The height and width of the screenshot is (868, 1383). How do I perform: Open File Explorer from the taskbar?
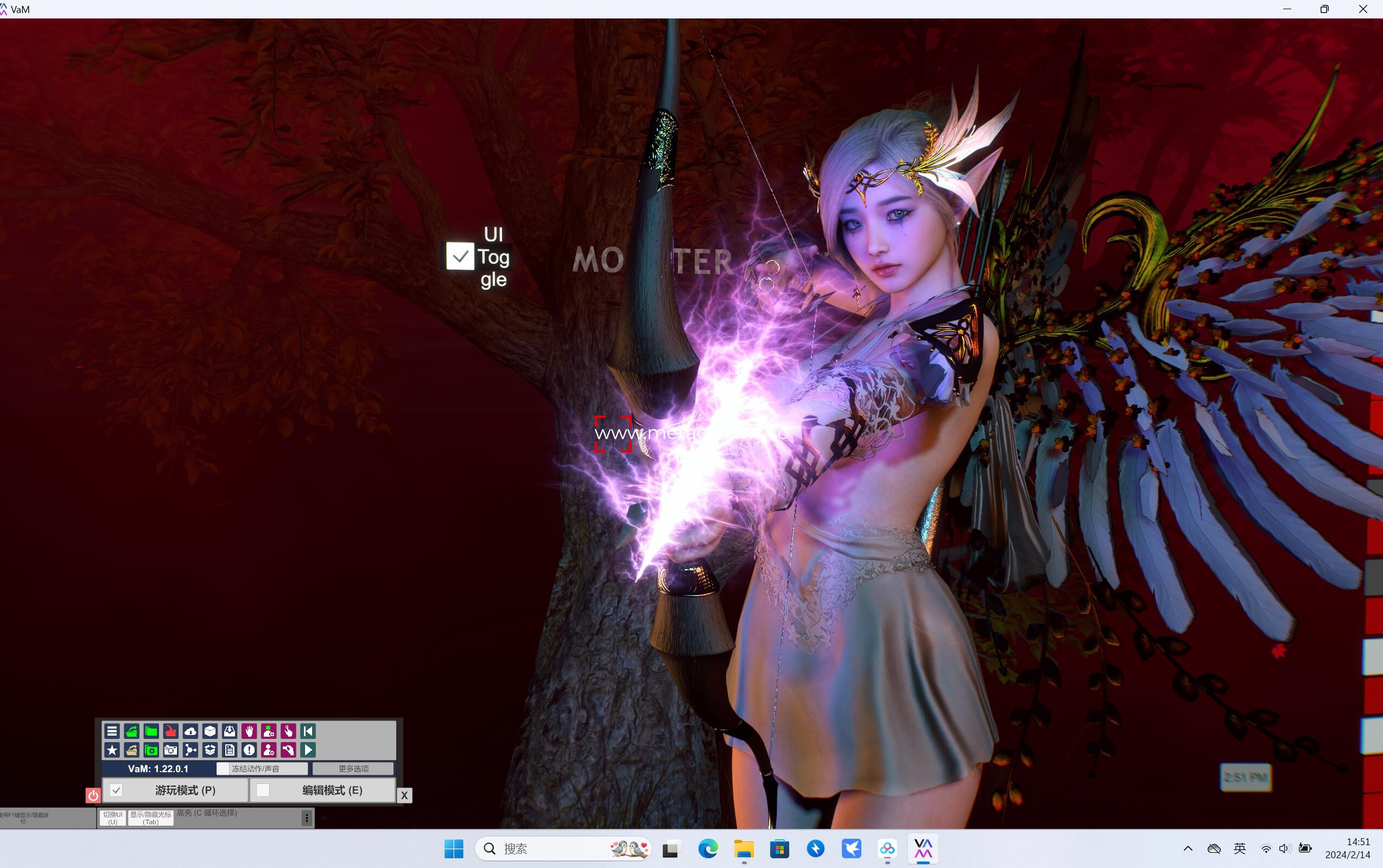click(x=744, y=848)
